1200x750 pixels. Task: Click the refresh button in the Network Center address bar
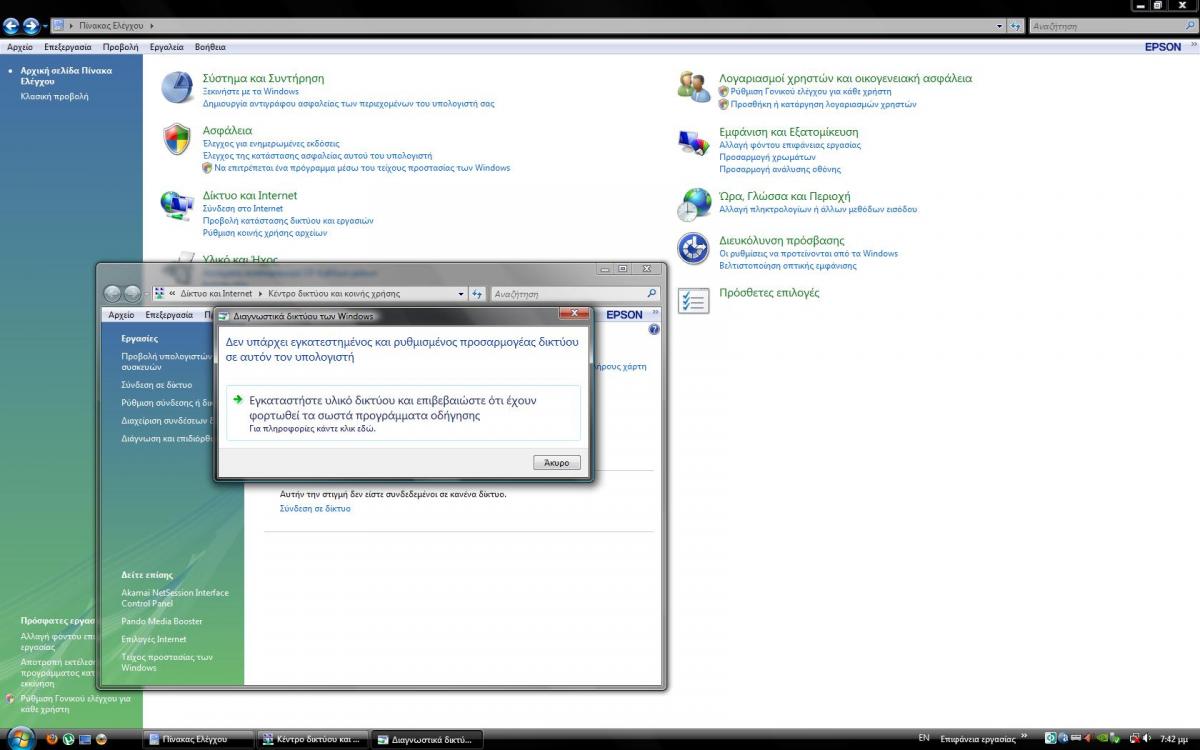[x=477, y=294]
